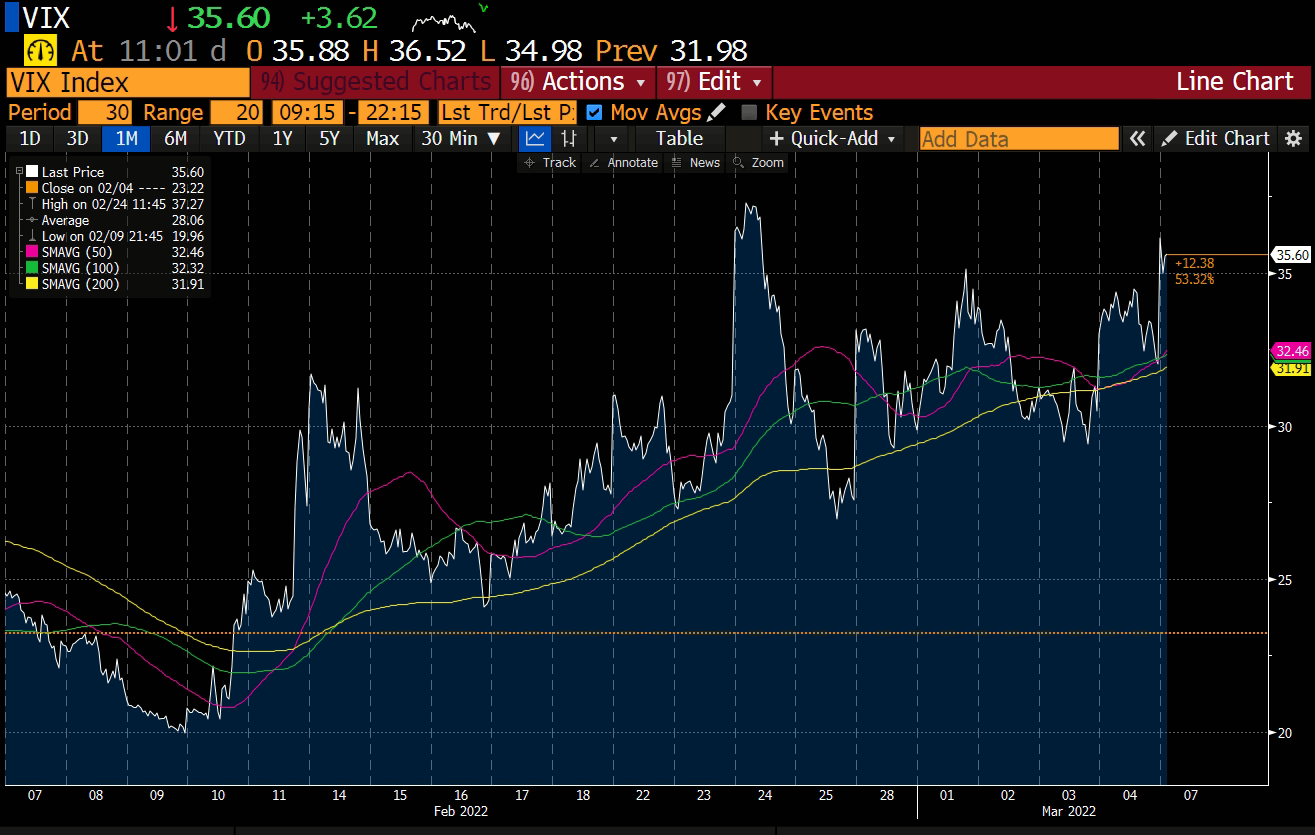Select the 6M range tab
Screen dimensions: 1315x835
(175, 139)
